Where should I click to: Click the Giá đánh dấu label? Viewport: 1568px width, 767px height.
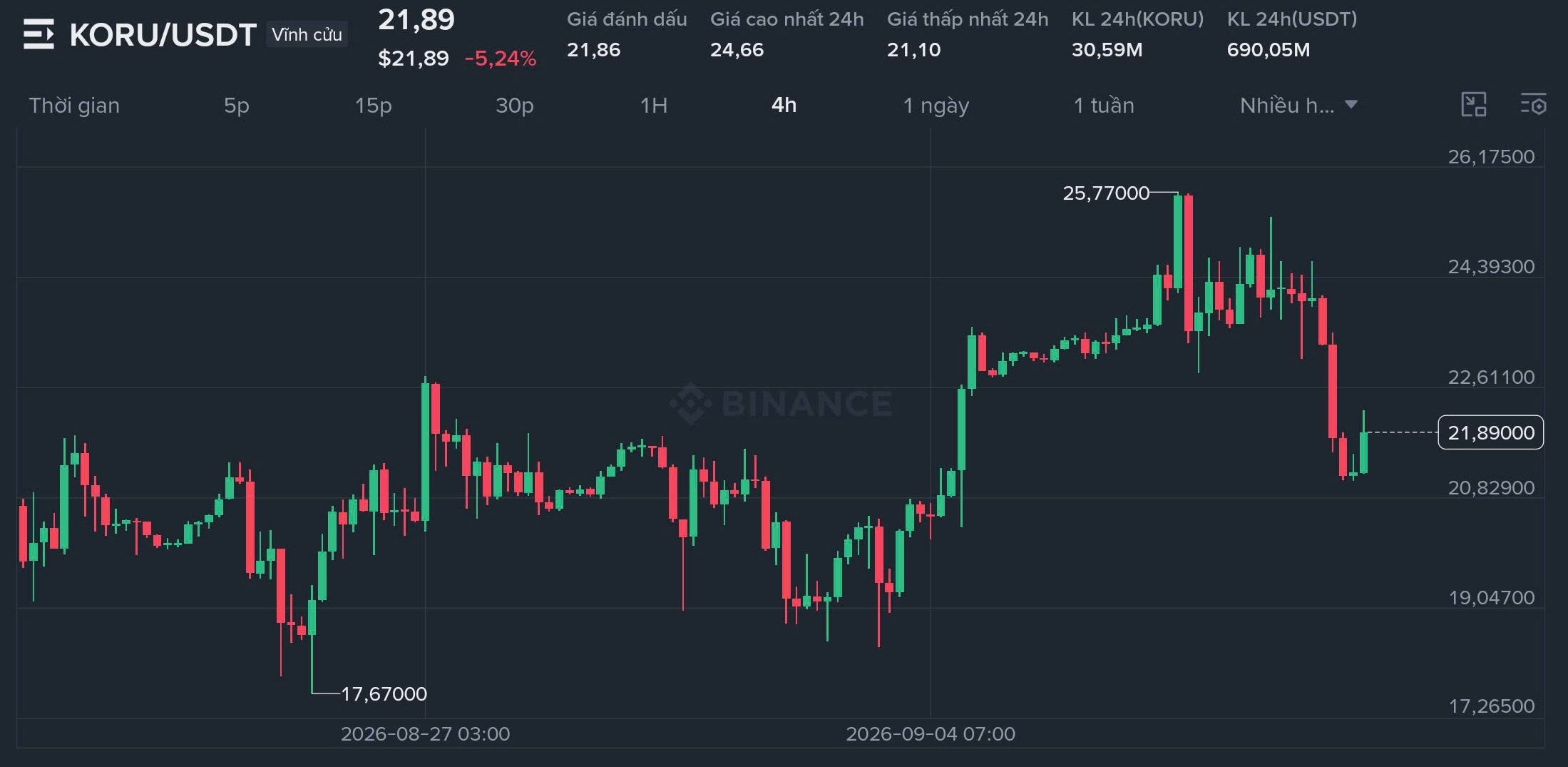point(627,19)
